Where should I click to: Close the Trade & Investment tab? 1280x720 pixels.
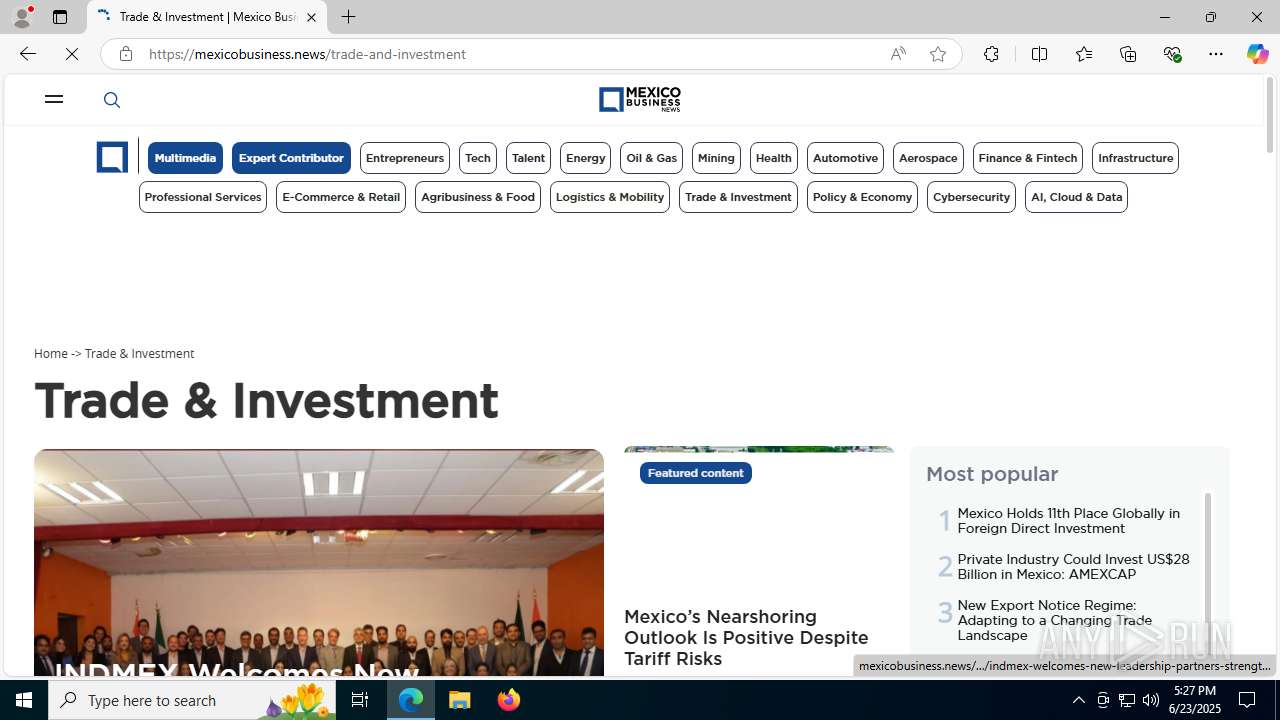tap(311, 17)
